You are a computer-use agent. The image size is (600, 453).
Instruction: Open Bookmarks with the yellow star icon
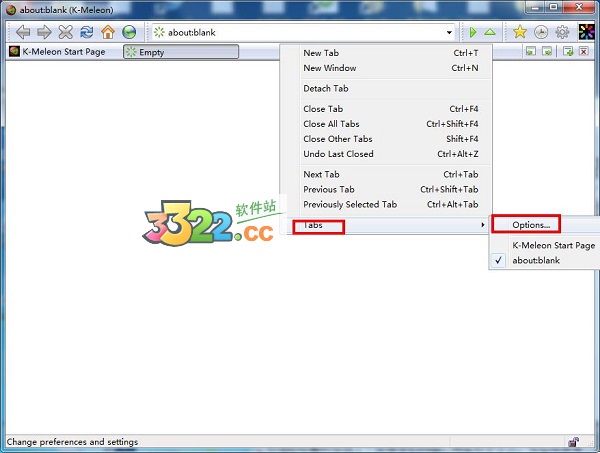point(520,32)
